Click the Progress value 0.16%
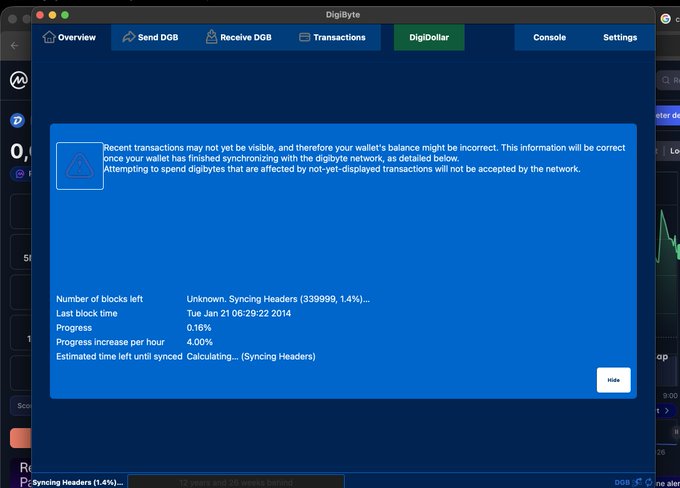 (x=199, y=328)
